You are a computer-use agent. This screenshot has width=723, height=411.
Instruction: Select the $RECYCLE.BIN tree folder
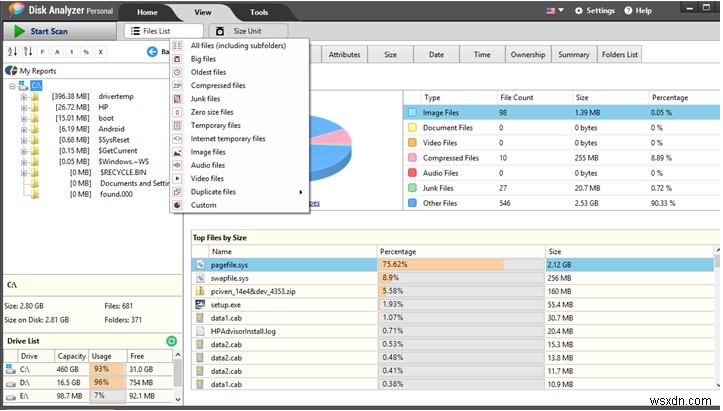pos(123,172)
